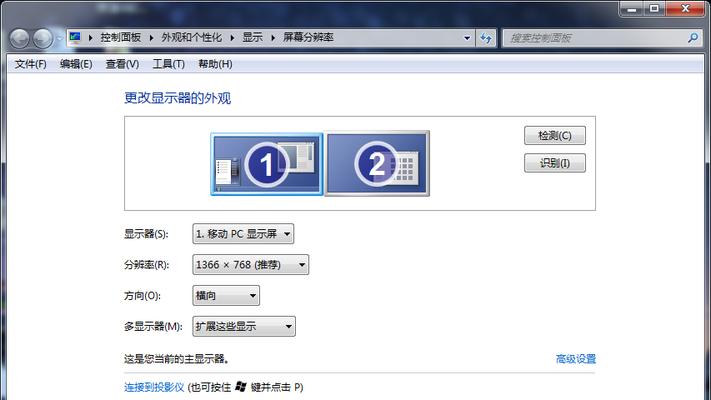Open the 文件(F) menu

point(30,64)
